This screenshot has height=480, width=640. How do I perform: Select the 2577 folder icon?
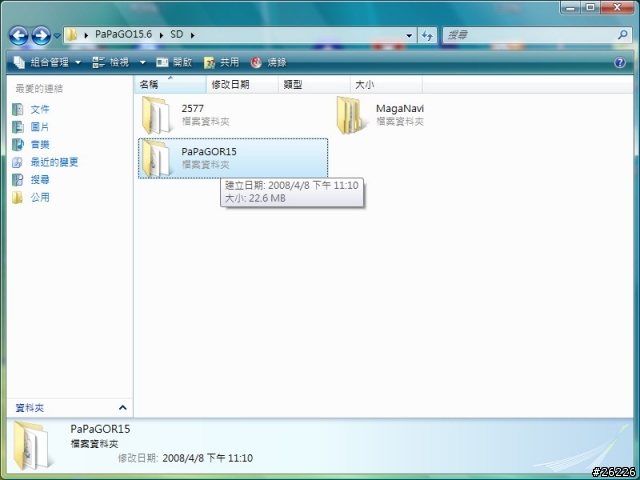coord(157,115)
